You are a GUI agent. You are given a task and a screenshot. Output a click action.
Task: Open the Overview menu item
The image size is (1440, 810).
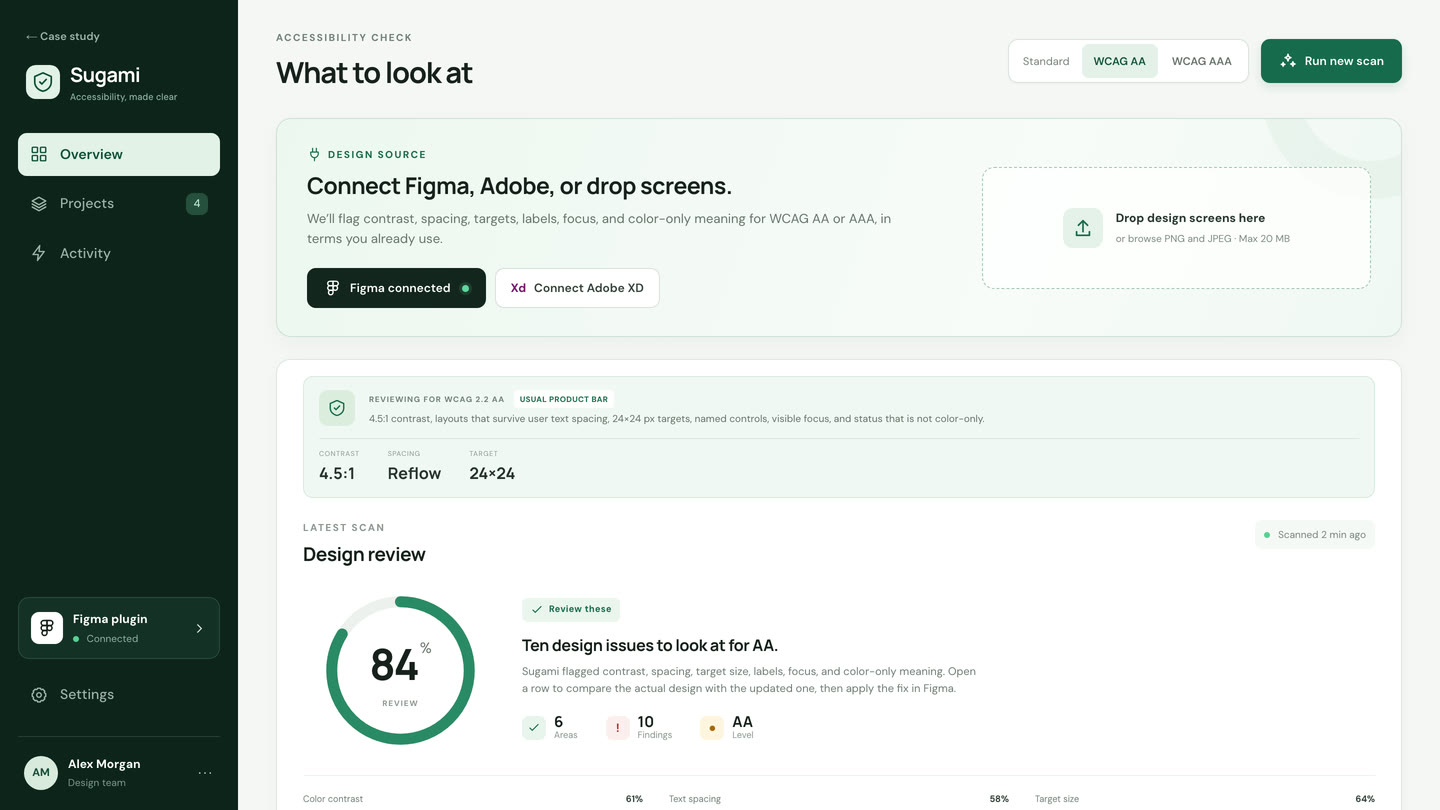click(119, 154)
